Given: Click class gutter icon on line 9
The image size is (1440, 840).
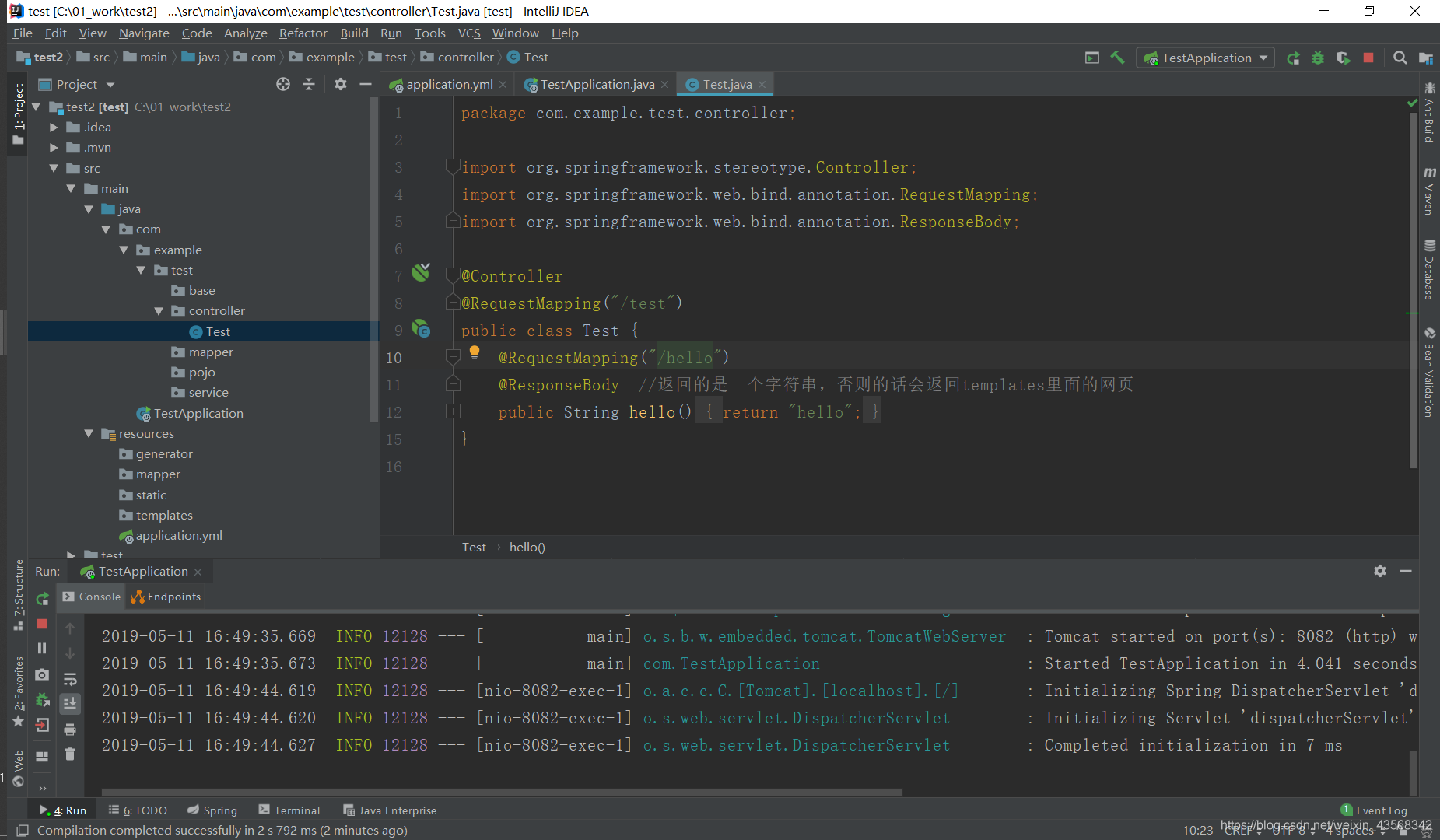Looking at the screenshot, I should 421,328.
